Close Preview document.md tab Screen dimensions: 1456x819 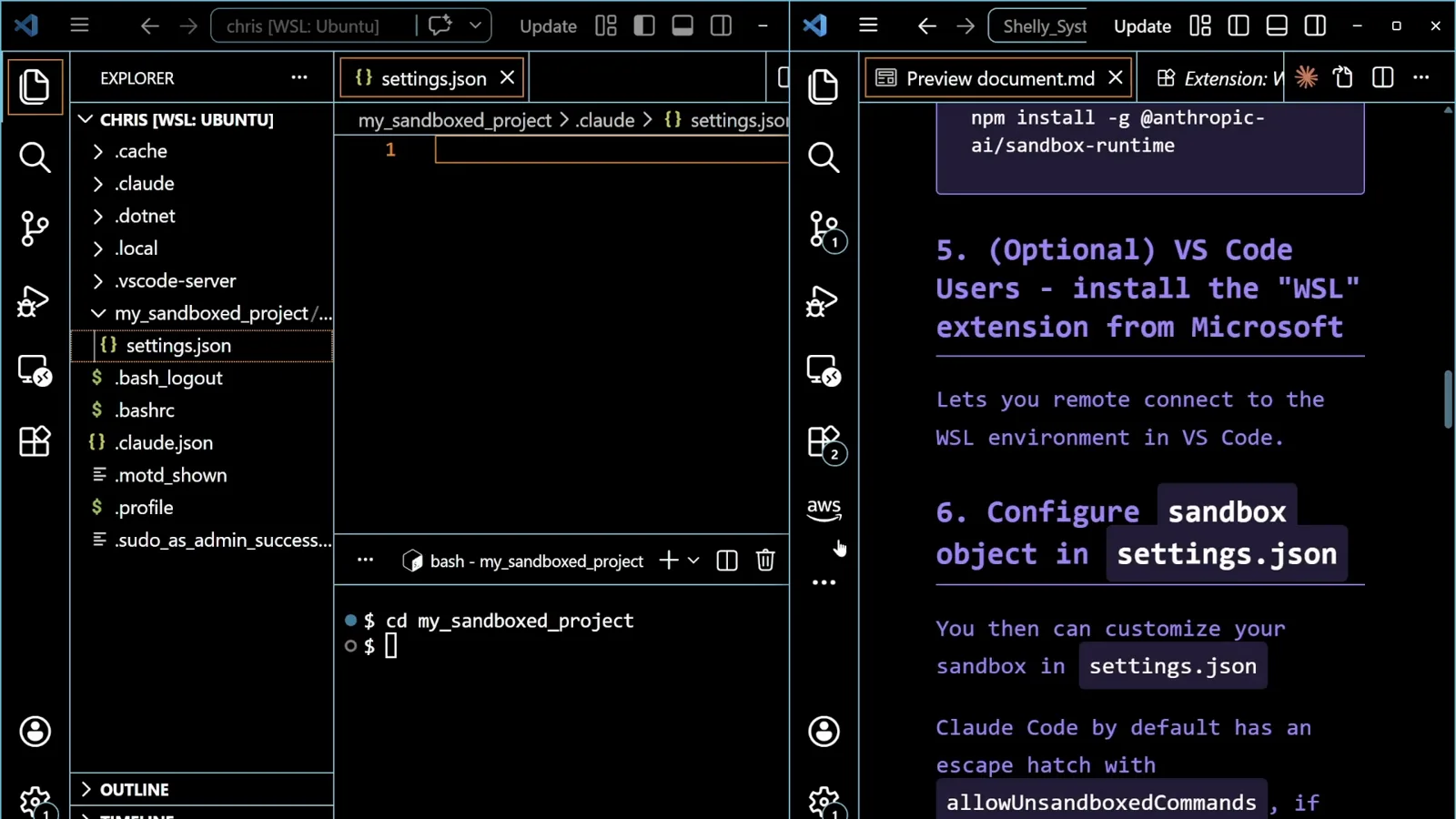coord(1115,78)
